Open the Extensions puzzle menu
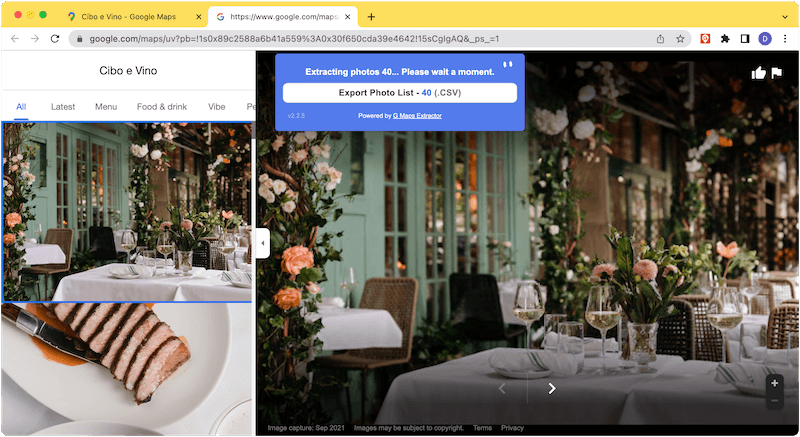The image size is (800, 437). [x=725, y=39]
